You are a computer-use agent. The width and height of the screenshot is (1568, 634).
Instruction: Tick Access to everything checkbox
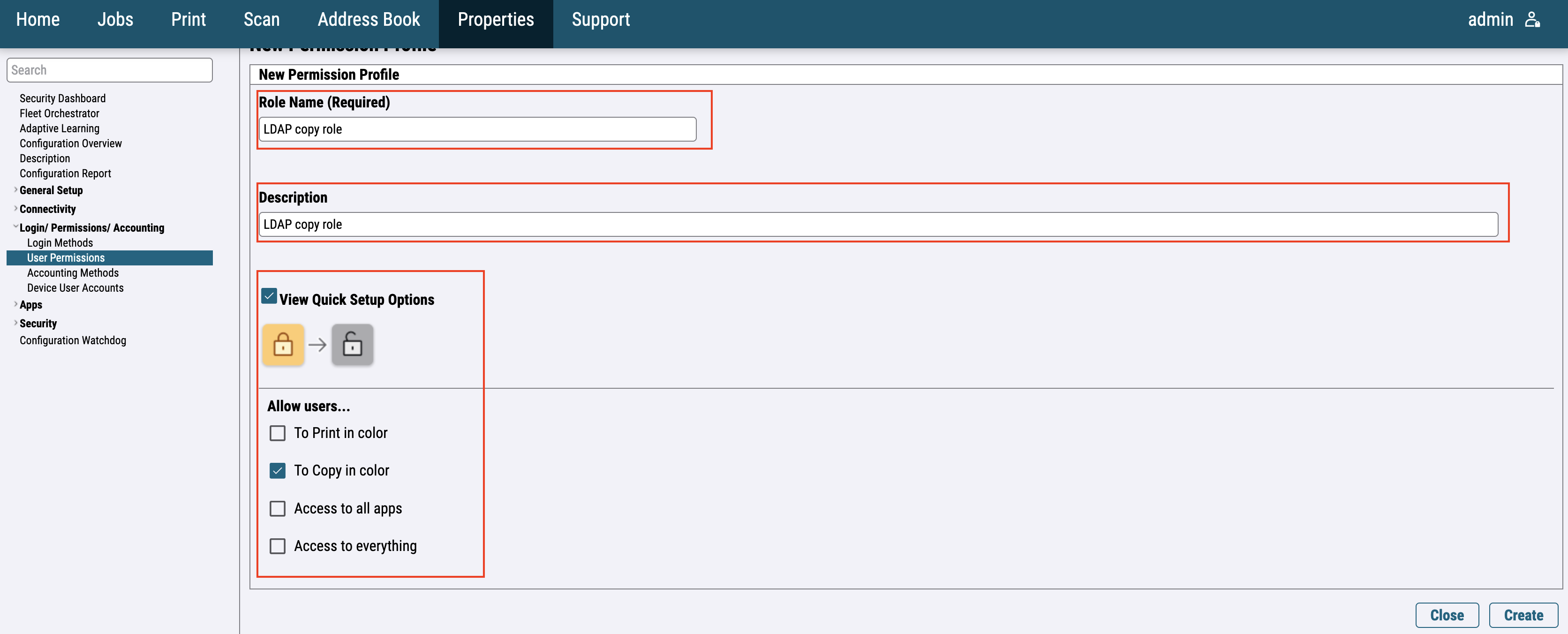(x=278, y=546)
